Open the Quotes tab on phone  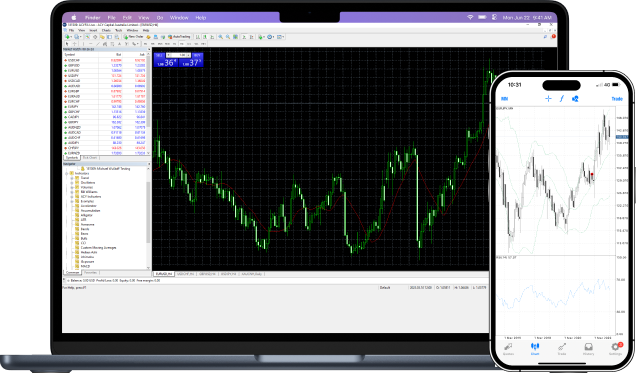pyautogui.click(x=508, y=349)
